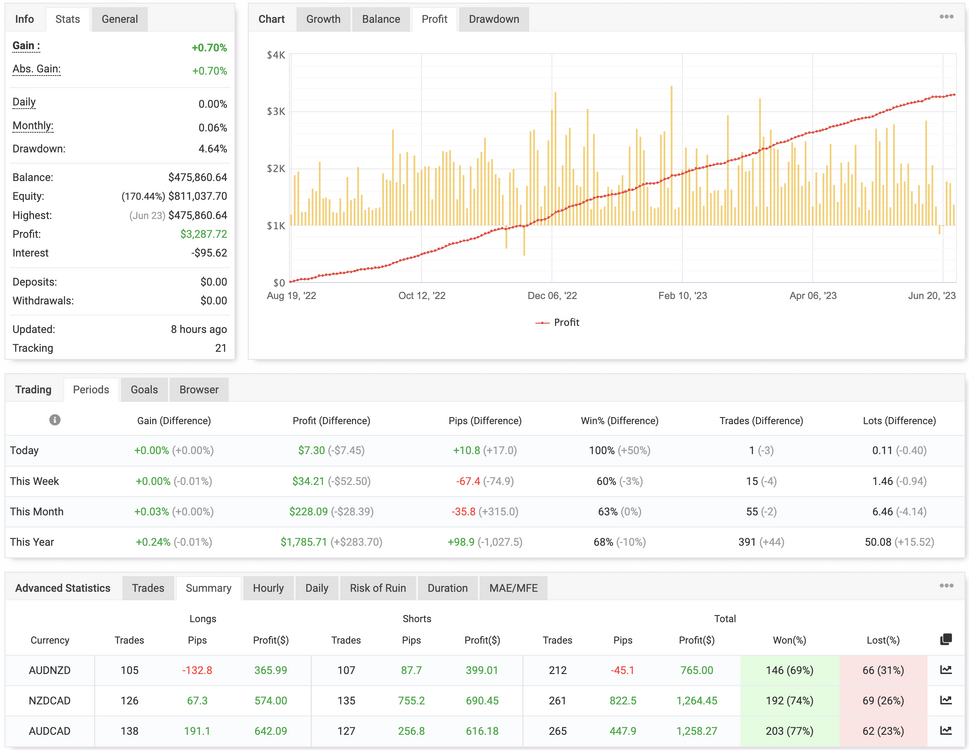Select the Chart tab label
This screenshot has height=750, width=969.
[x=271, y=19]
